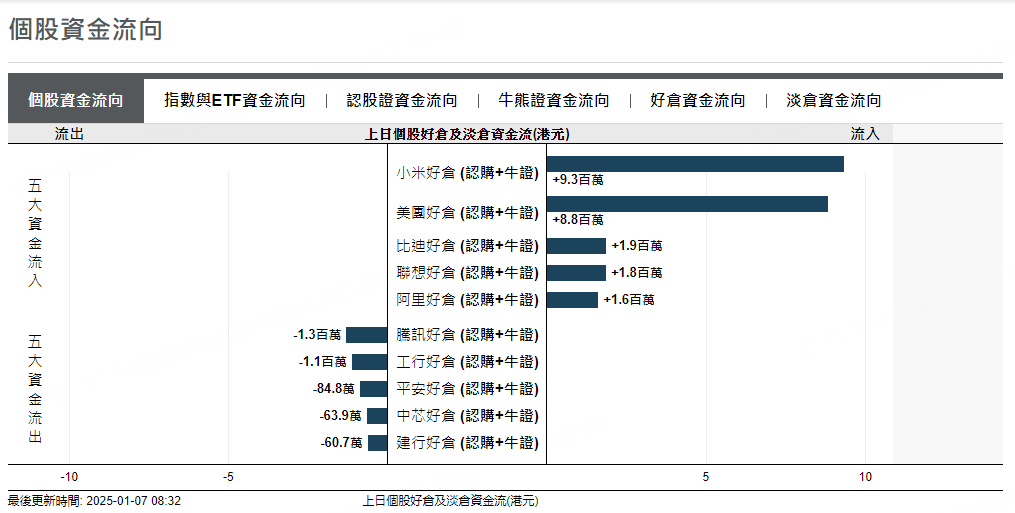
Task: Click the +8.8百萬 value
Action: [578, 220]
